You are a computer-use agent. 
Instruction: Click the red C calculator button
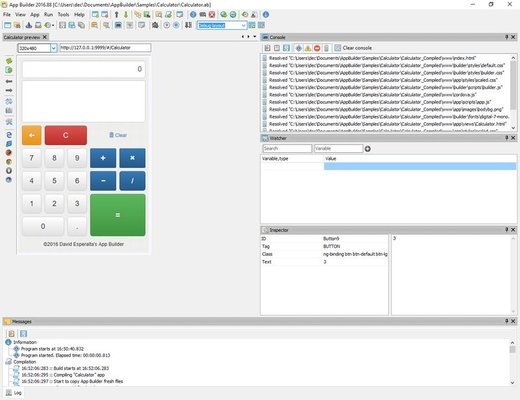66,135
